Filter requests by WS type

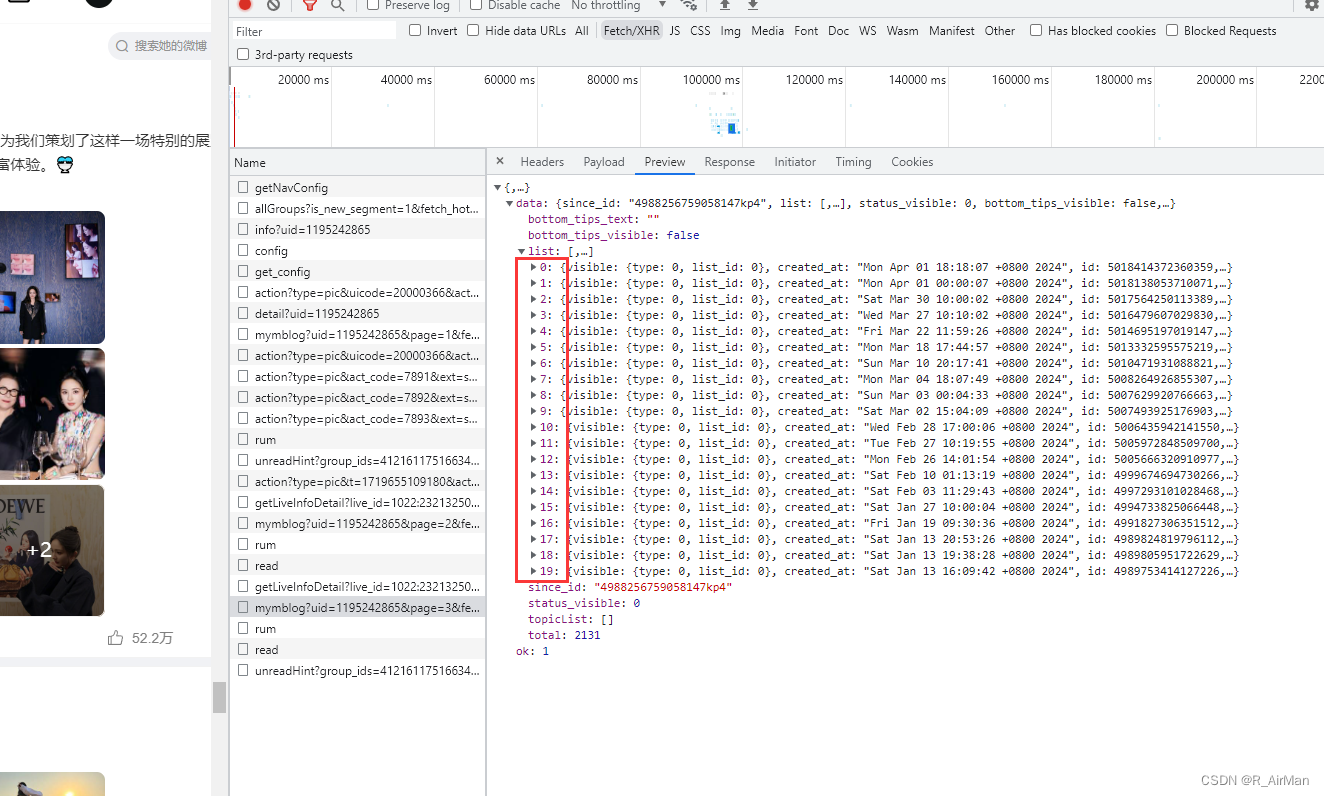tap(868, 31)
